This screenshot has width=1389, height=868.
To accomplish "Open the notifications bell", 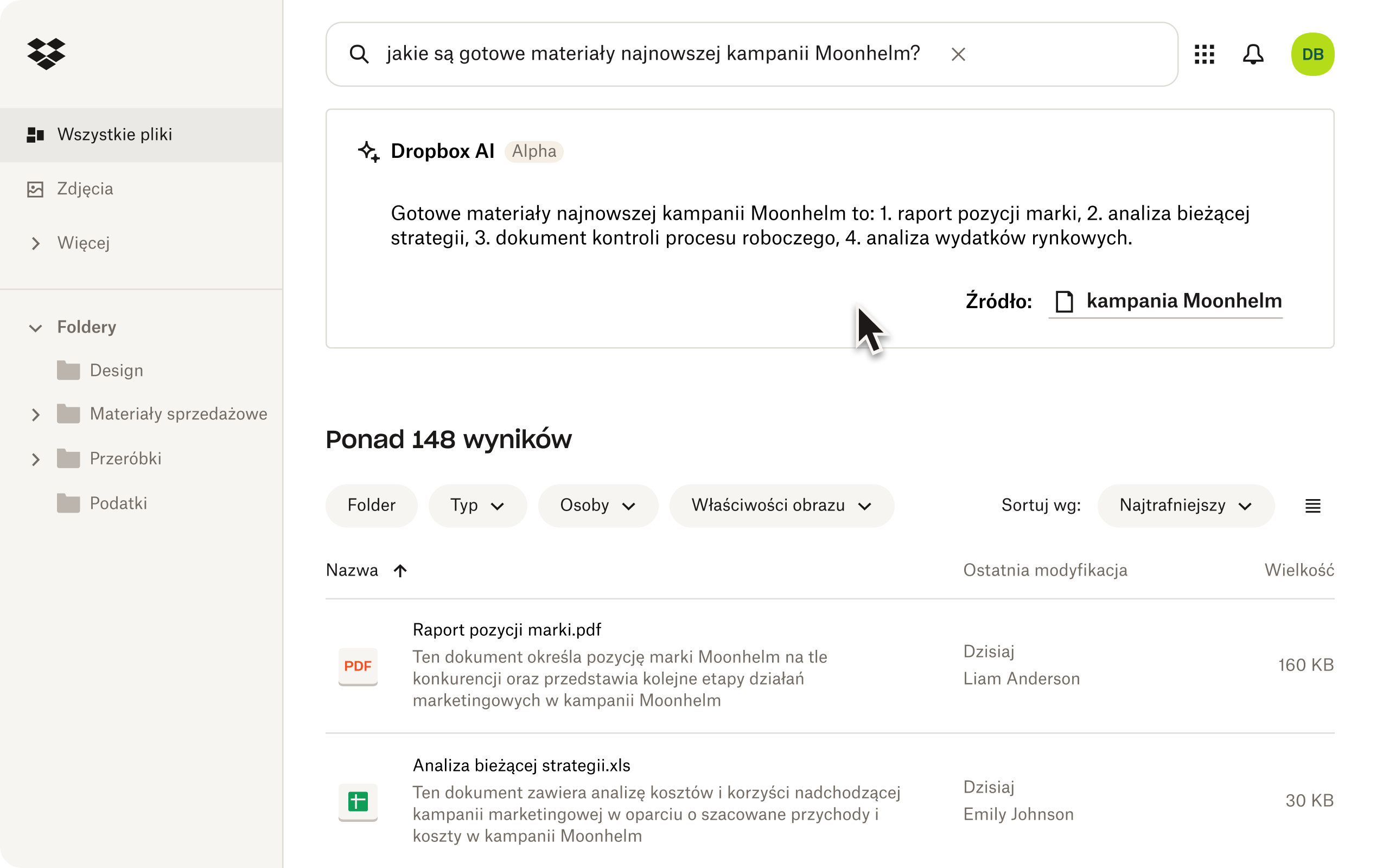I will (x=1253, y=54).
